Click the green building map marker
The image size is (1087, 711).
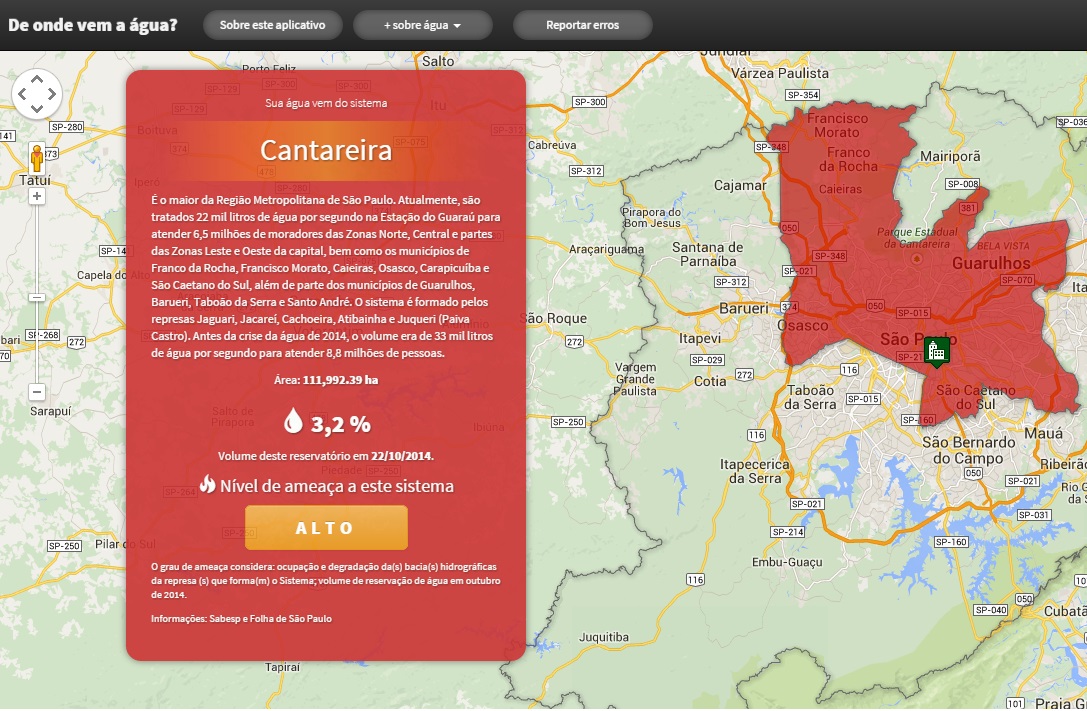click(x=937, y=351)
